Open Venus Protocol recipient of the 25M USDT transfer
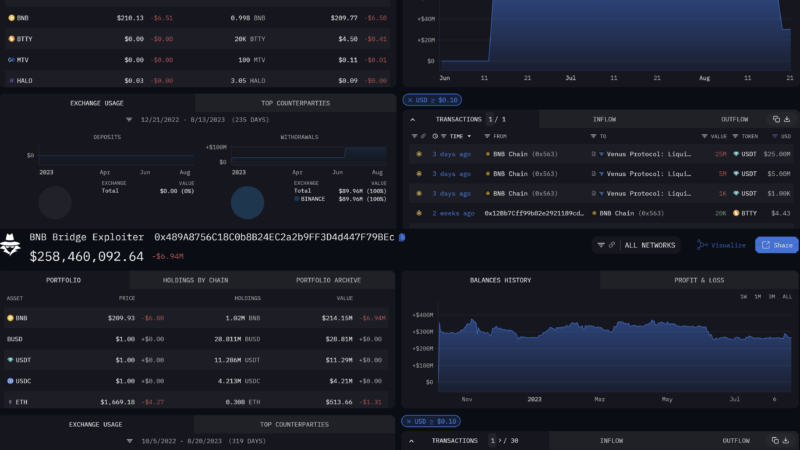 648,154
